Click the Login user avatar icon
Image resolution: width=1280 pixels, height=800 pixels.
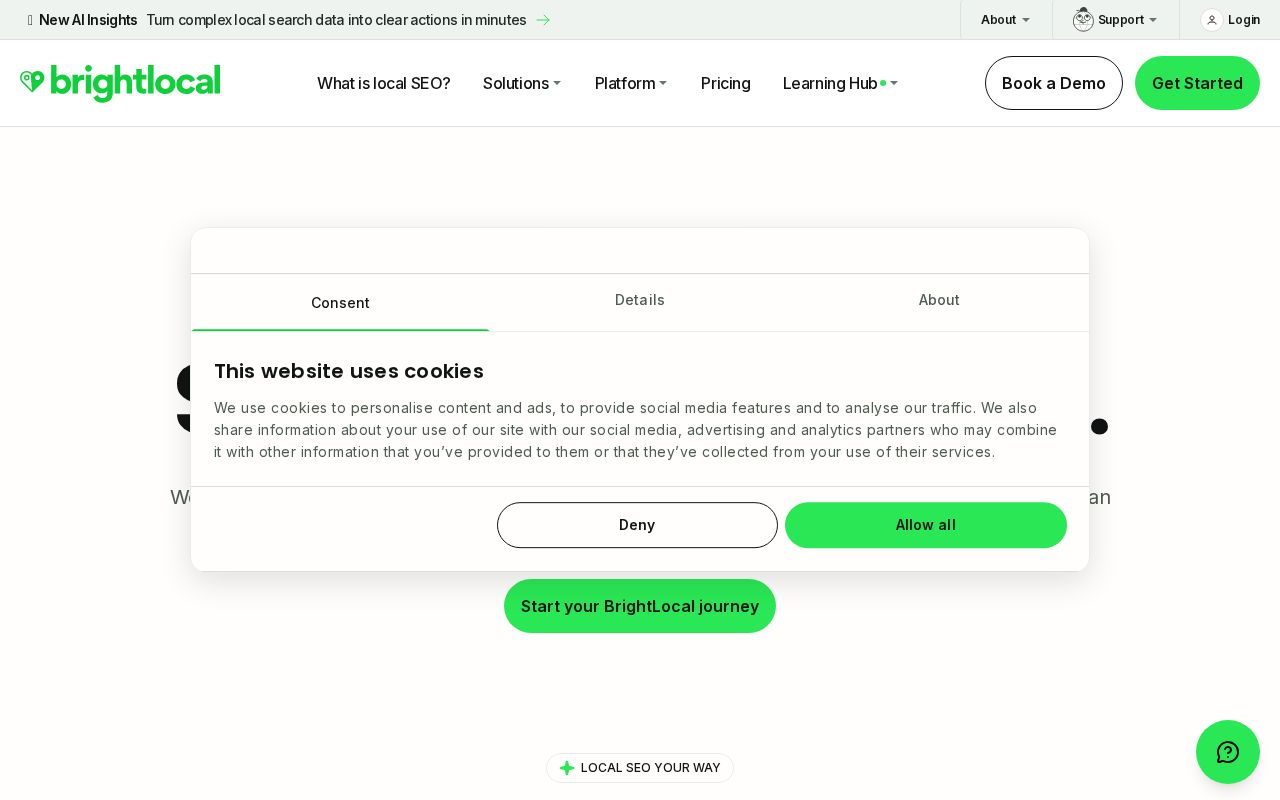coord(1211,20)
